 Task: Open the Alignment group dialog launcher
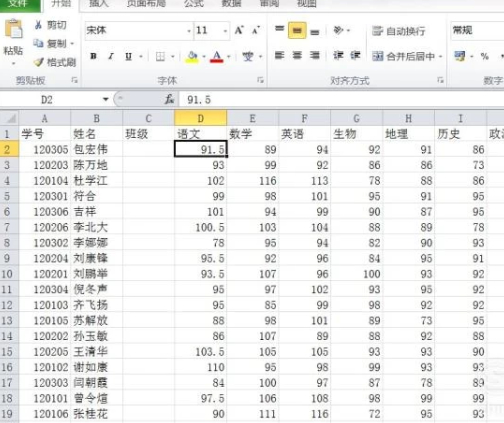pyautogui.click(x=440, y=80)
